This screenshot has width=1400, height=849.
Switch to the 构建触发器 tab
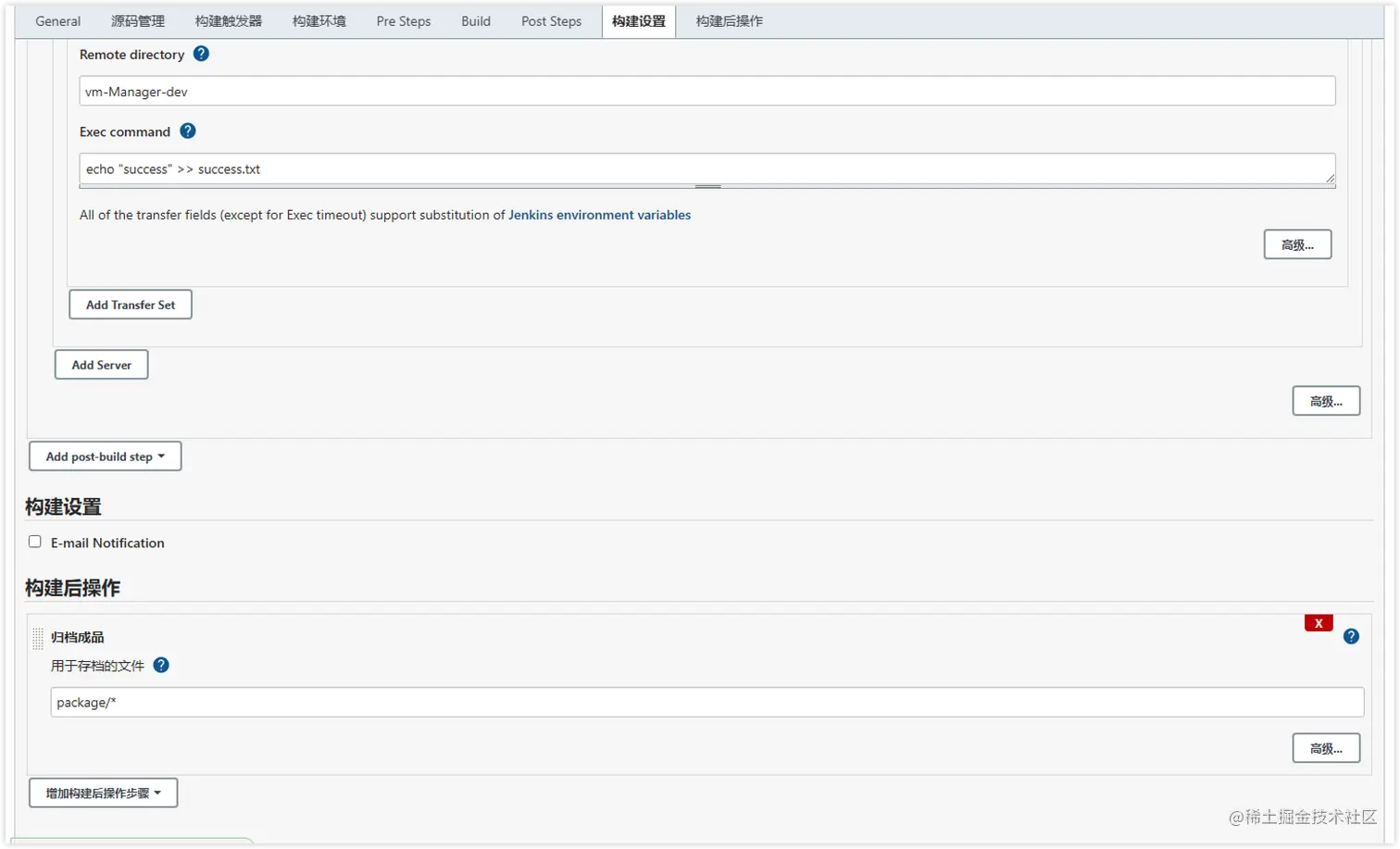click(229, 21)
